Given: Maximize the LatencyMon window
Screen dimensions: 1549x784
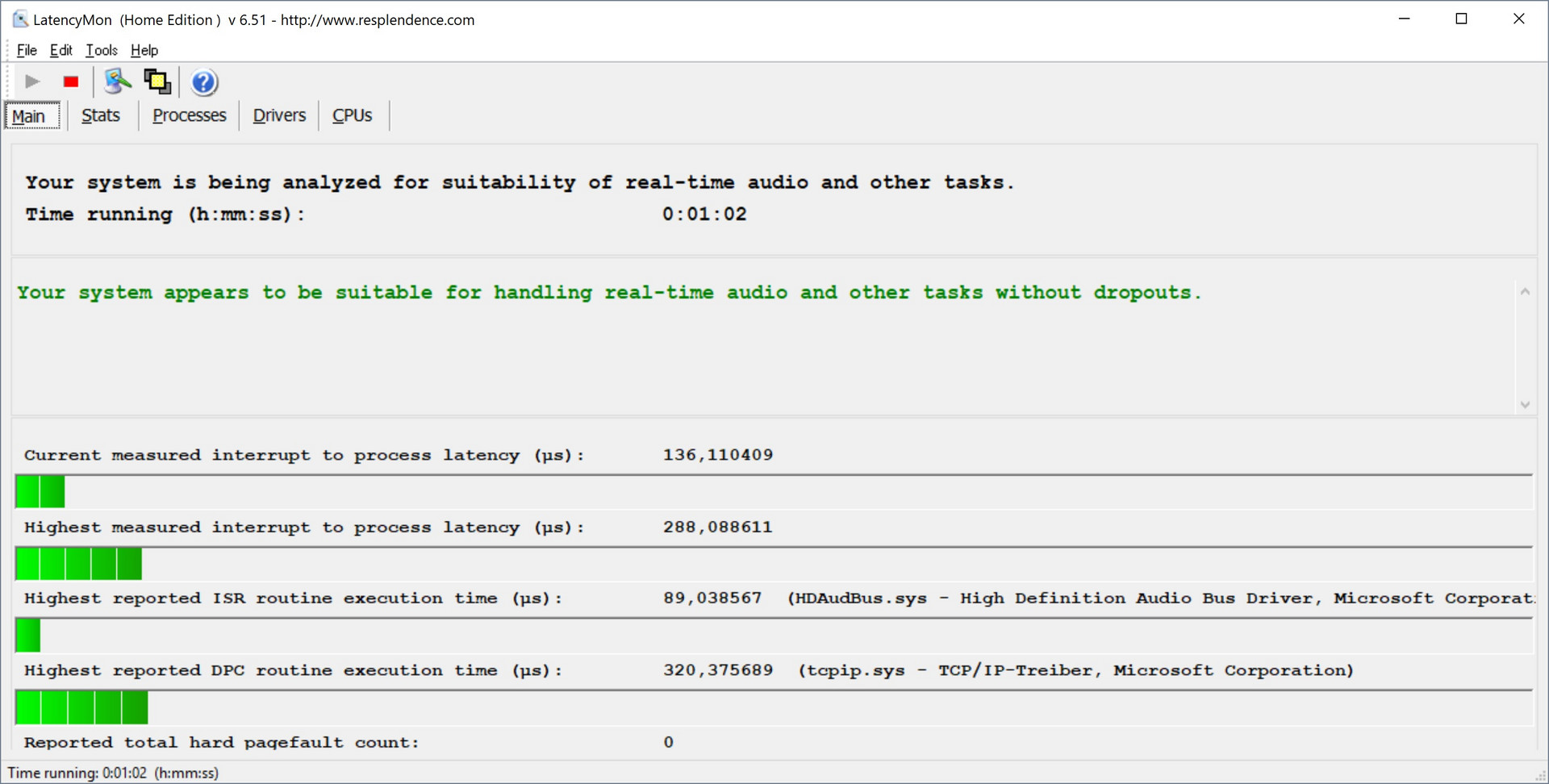Looking at the screenshot, I should (1461, 19).
